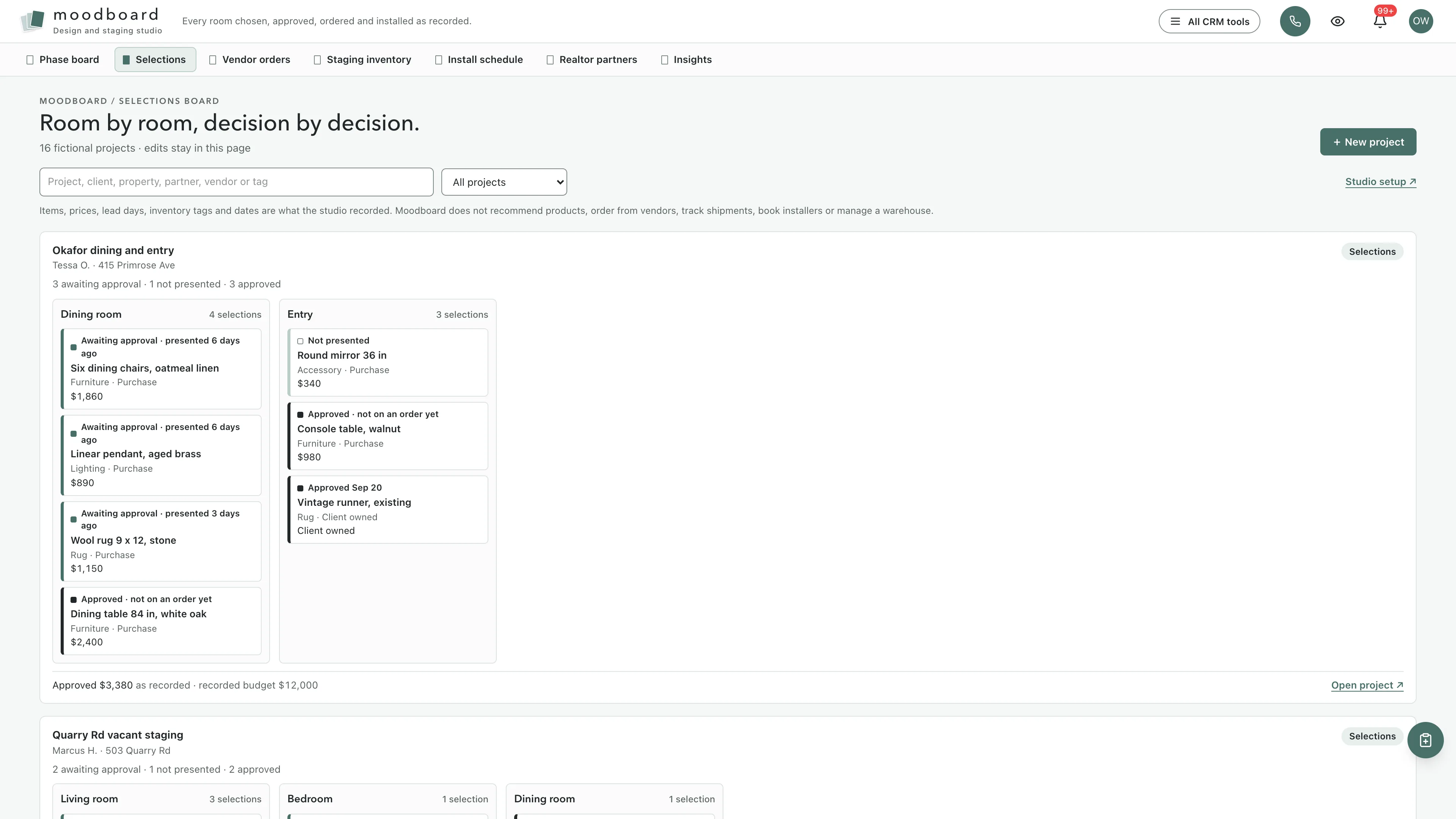Toggle the eye view icon
The height and width of the screenshot is (819, 1456).
click(x=1337, y=22)
